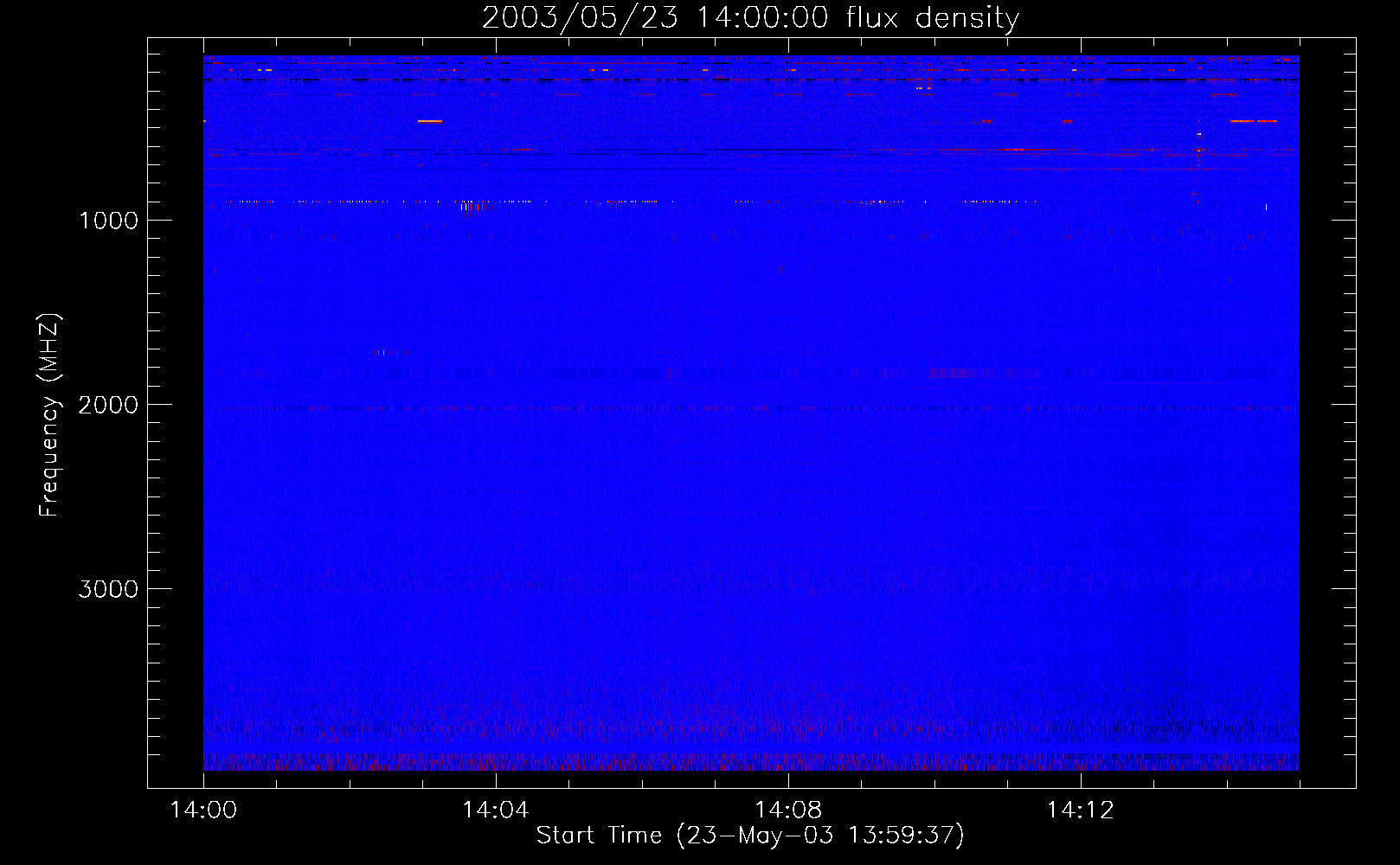This screenshot has height=865, width=1400.
Task: Click the "Start Time (23-May-03 13:59:37)" axis label
Action: tap(750, 835)
